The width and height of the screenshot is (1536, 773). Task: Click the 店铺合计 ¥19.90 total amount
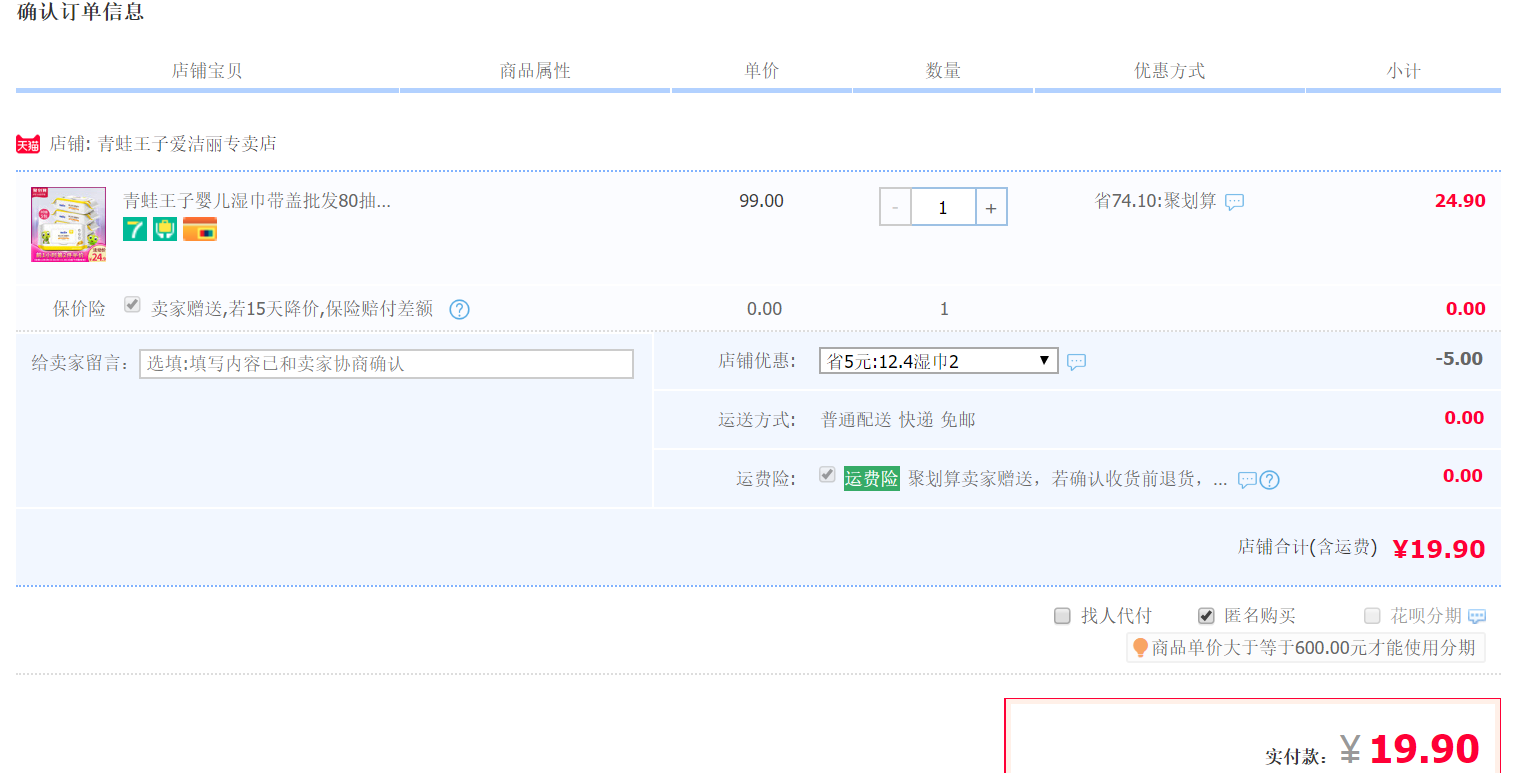[1438, 549]
